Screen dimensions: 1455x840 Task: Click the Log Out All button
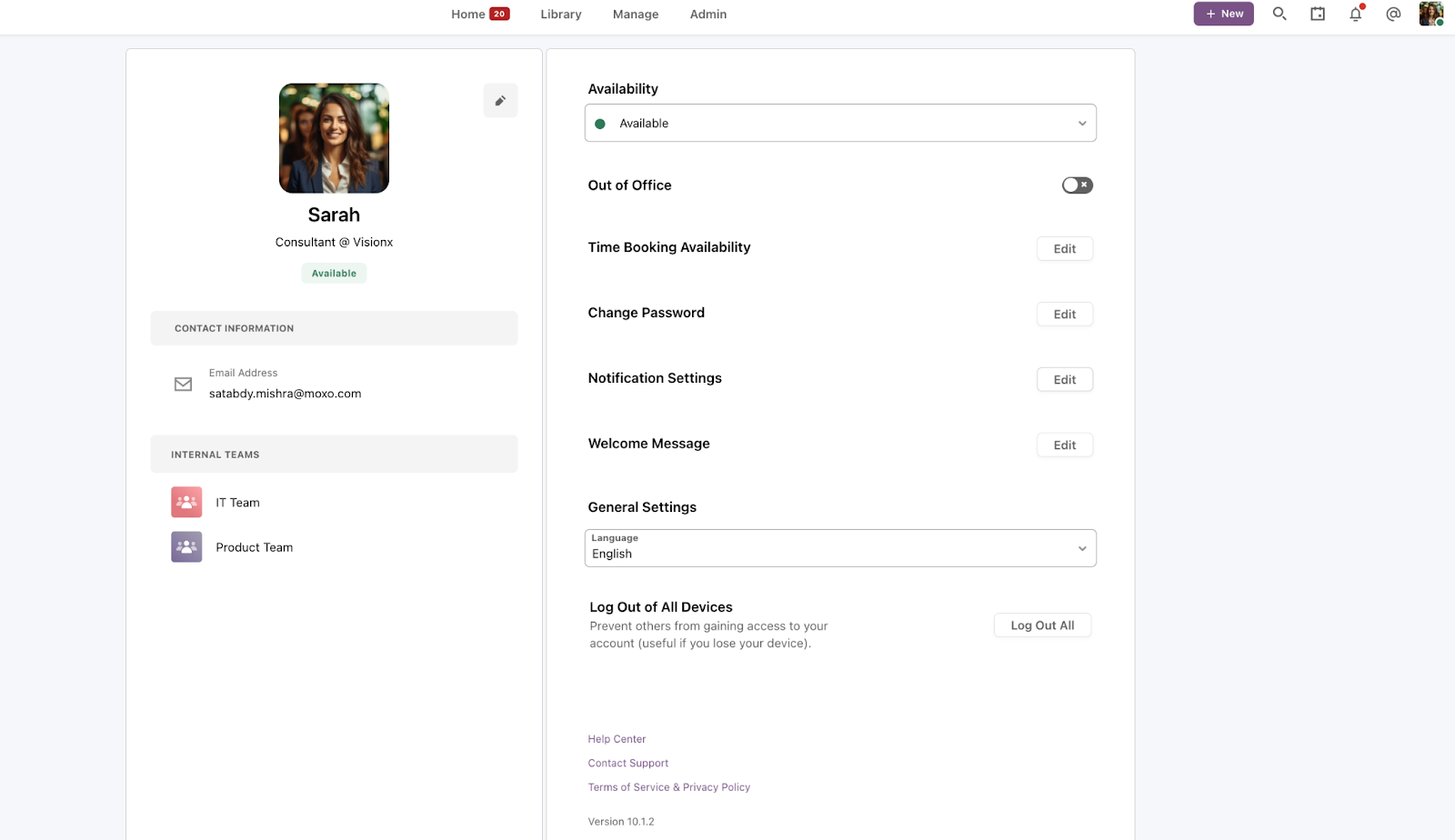(x=1042, y=625)
